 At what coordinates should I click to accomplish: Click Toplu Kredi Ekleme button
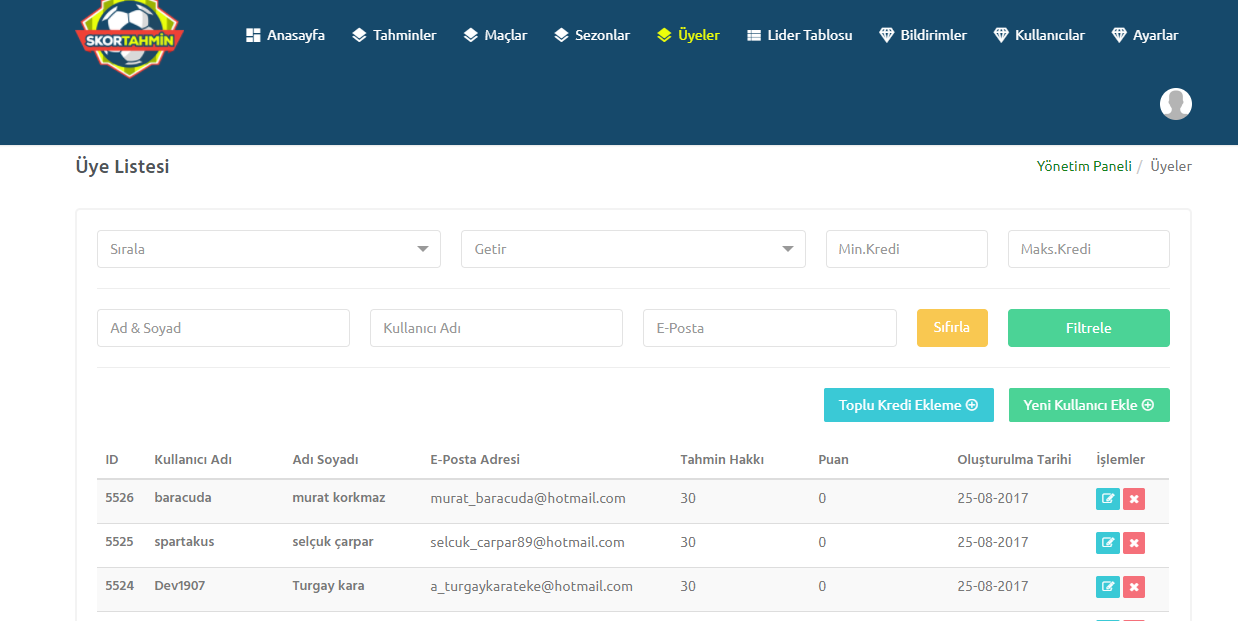coord(909,405)
